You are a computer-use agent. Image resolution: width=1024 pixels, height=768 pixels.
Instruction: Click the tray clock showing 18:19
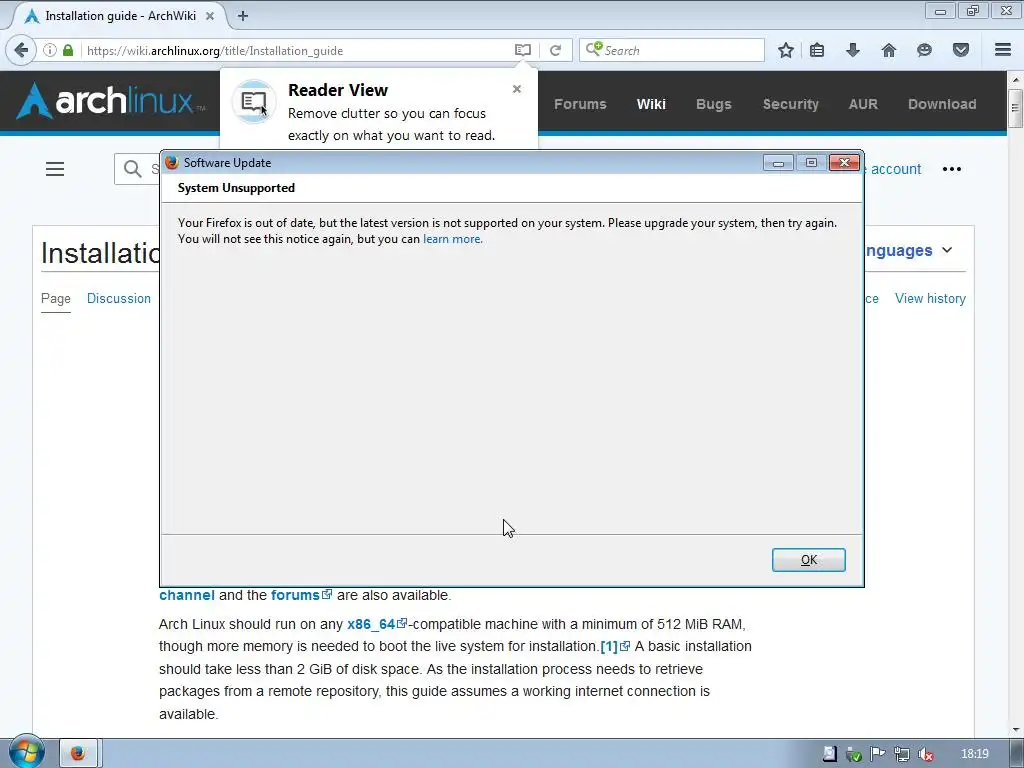tap(974, 754)
